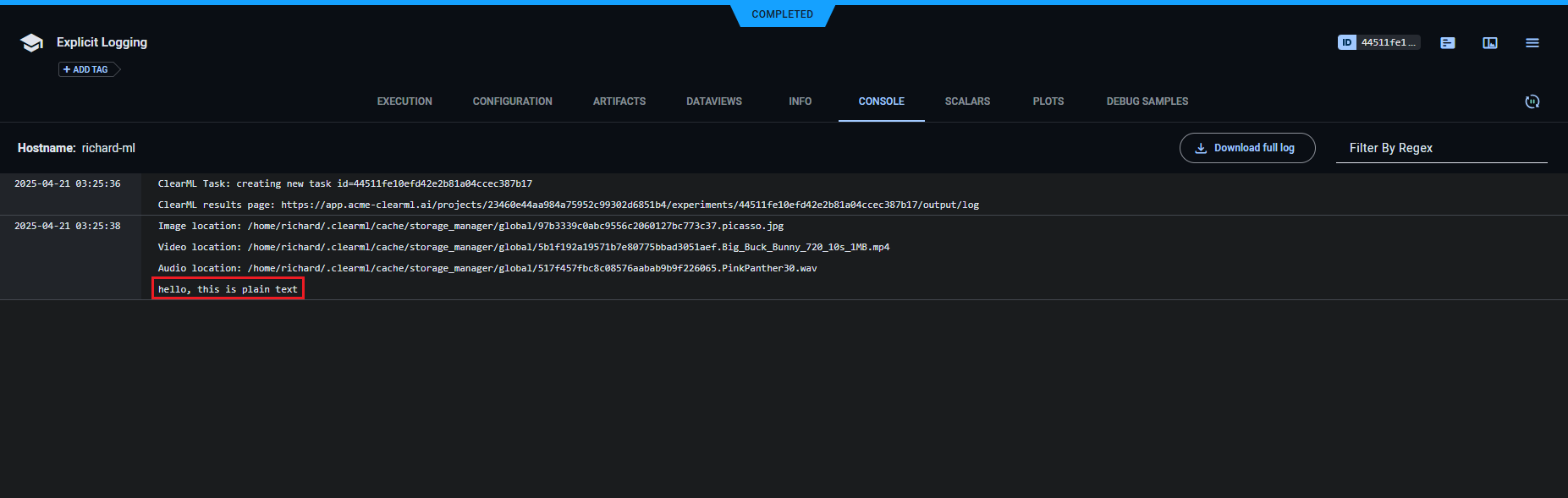The height and width of the screenshot is (498, 1568).
Task: Toggle auto-refresh pause icon
Action: tap(1532, 101)
